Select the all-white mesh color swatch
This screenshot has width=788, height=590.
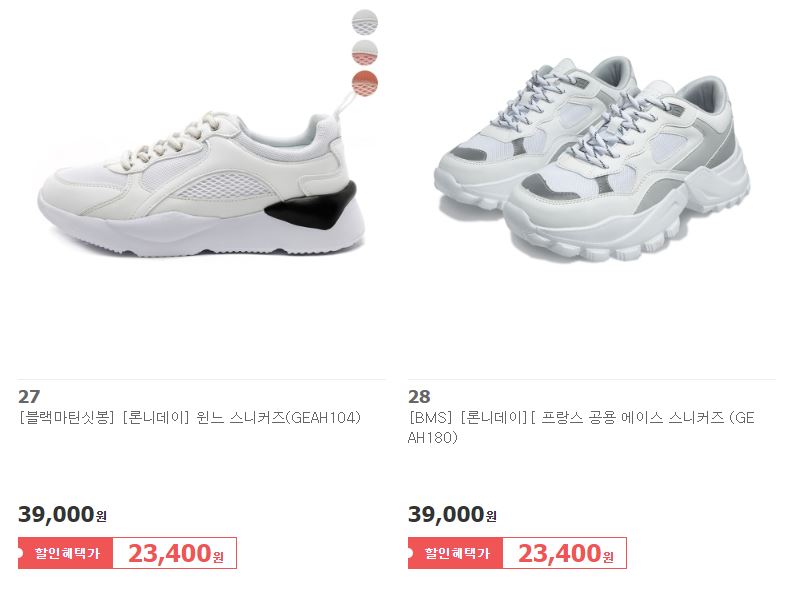click(x=364, y=22)
